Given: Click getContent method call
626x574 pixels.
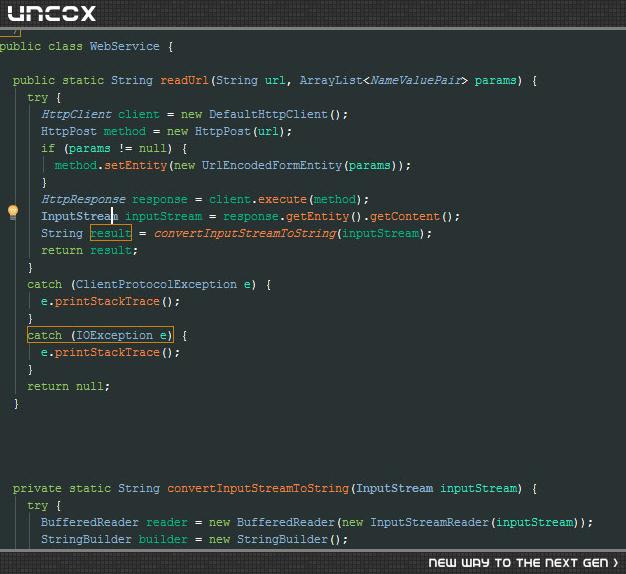Looking at the screenshot, I should click(404, 216).
